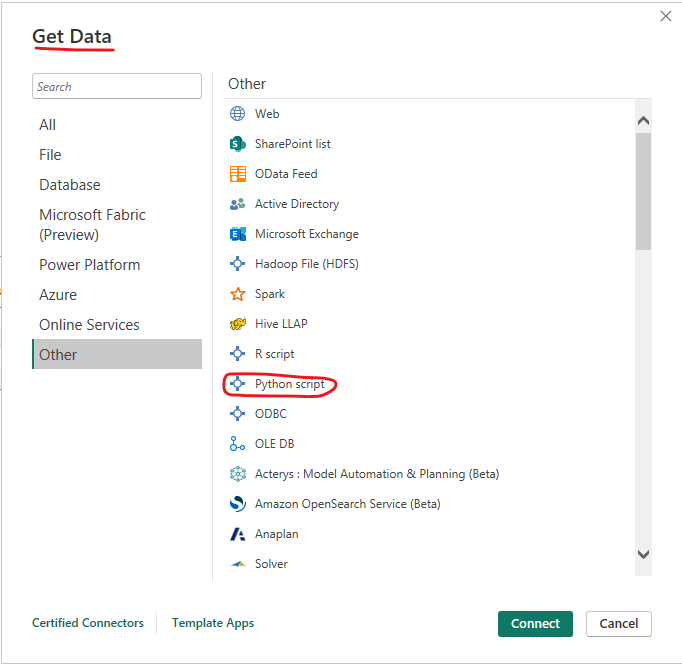Select the Hadoop File (HDFS) text
682x664 pixels.
pyautogui.click(x=307, y=264)
